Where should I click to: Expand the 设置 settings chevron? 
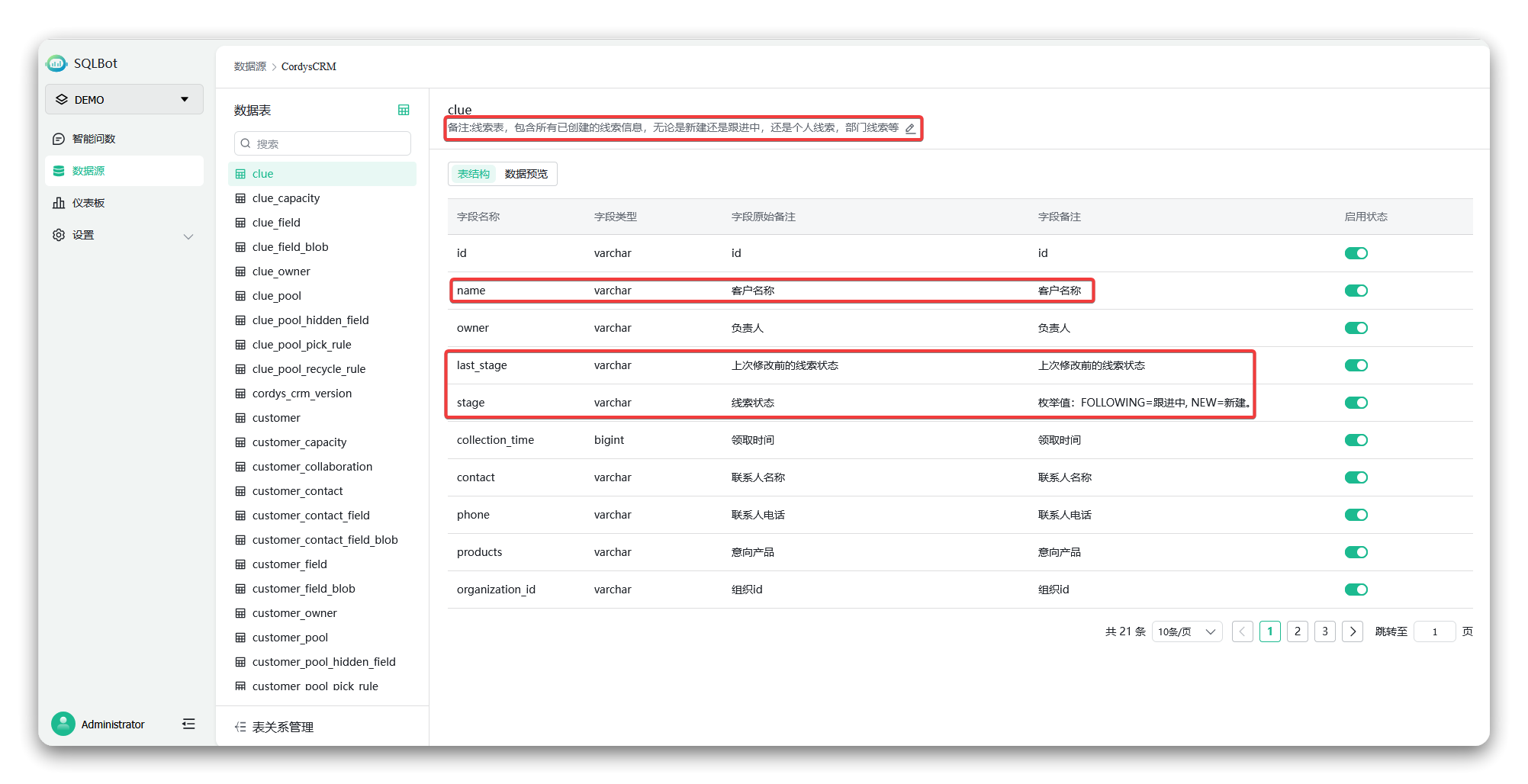click(x=188, y=236)
